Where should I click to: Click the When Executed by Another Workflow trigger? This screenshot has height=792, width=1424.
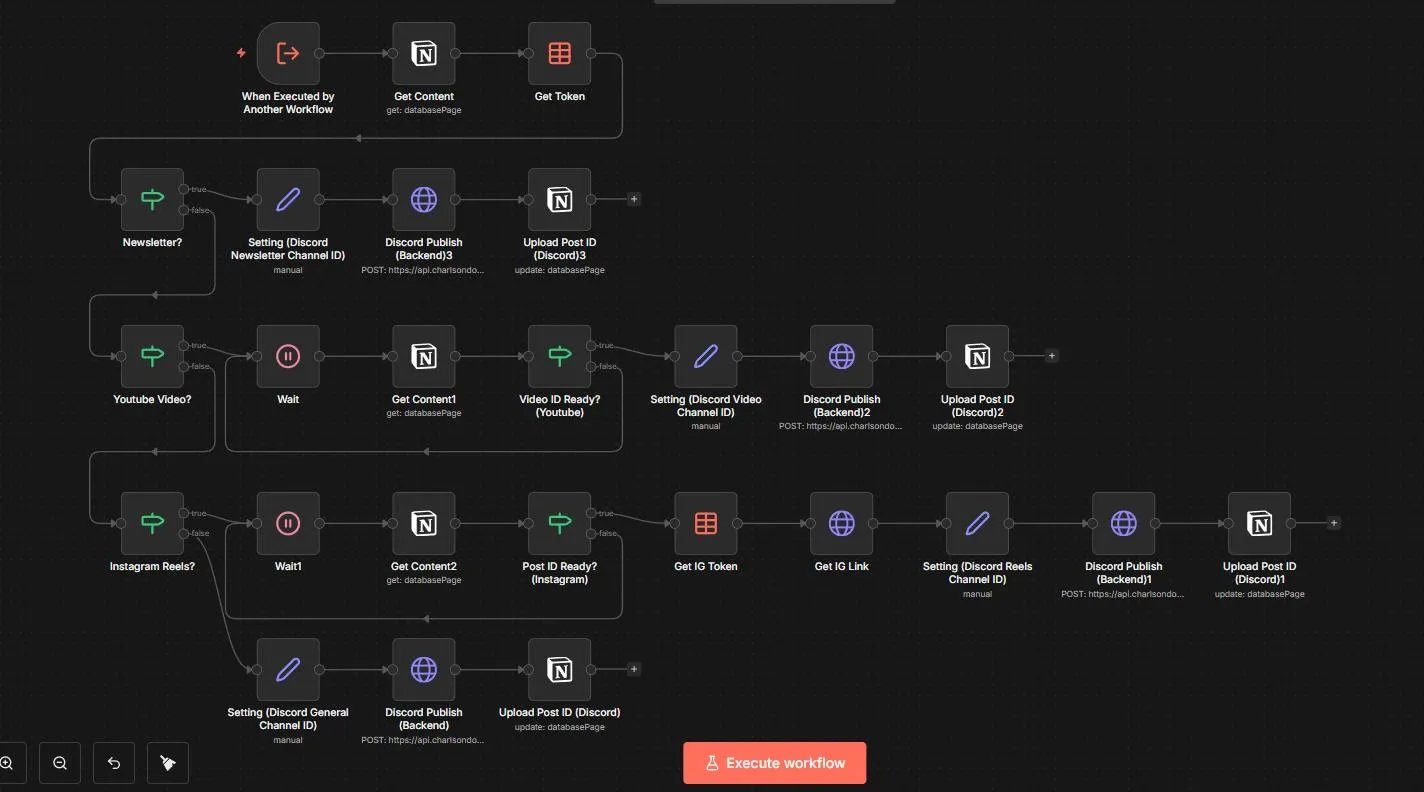288,53
